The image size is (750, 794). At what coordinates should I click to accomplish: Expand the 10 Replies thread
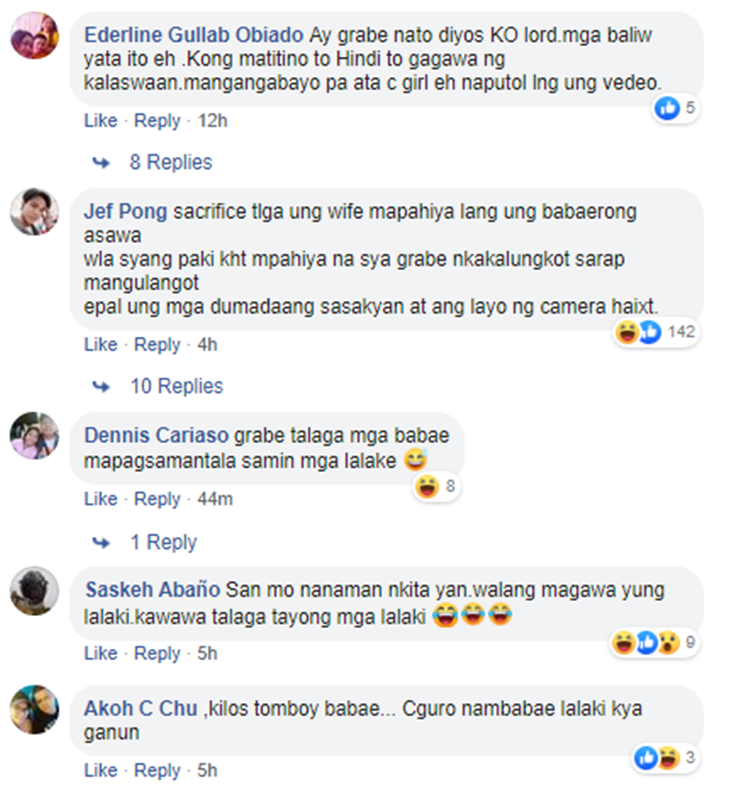177,386
